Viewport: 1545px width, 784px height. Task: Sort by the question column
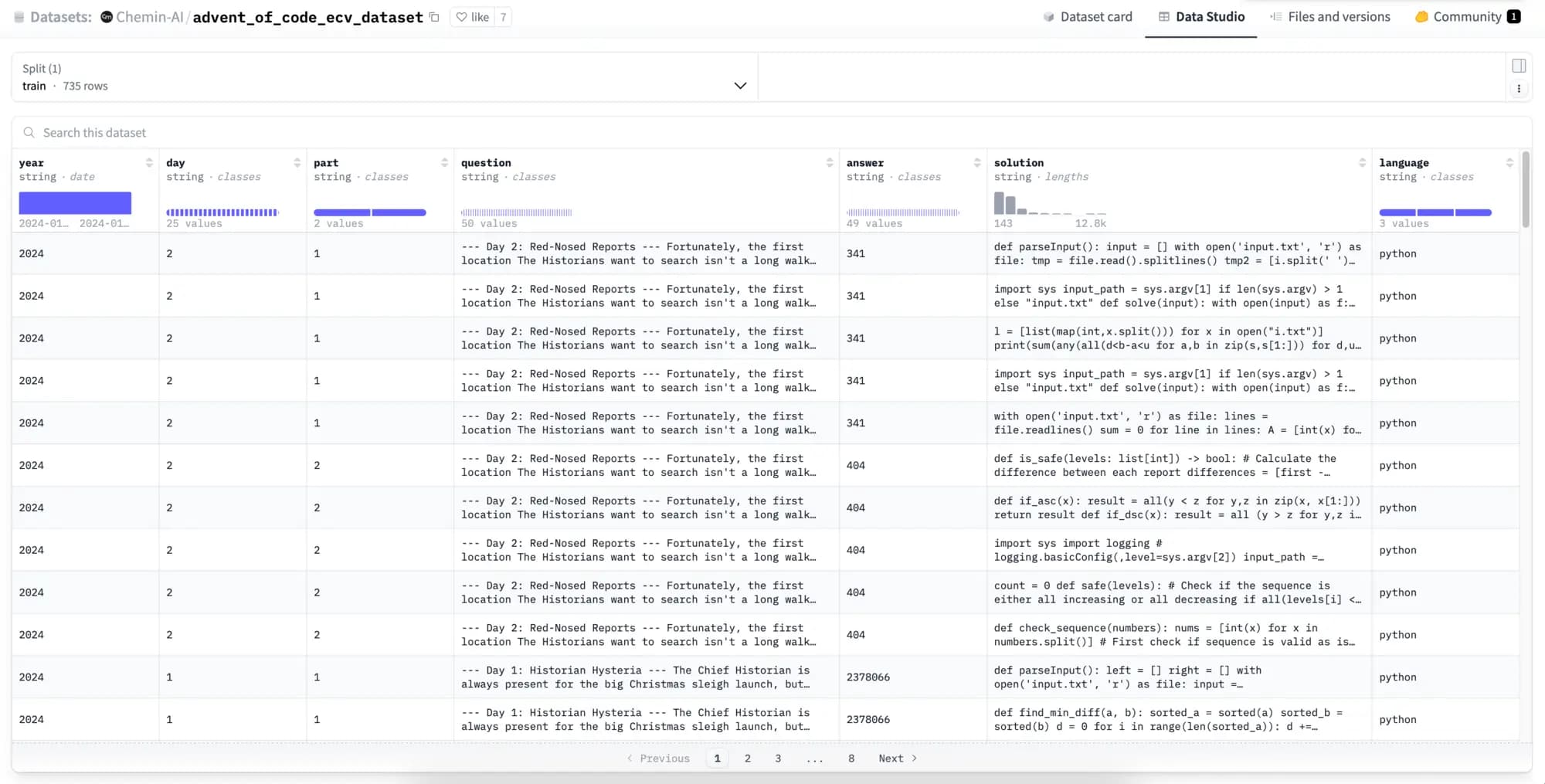829,163
